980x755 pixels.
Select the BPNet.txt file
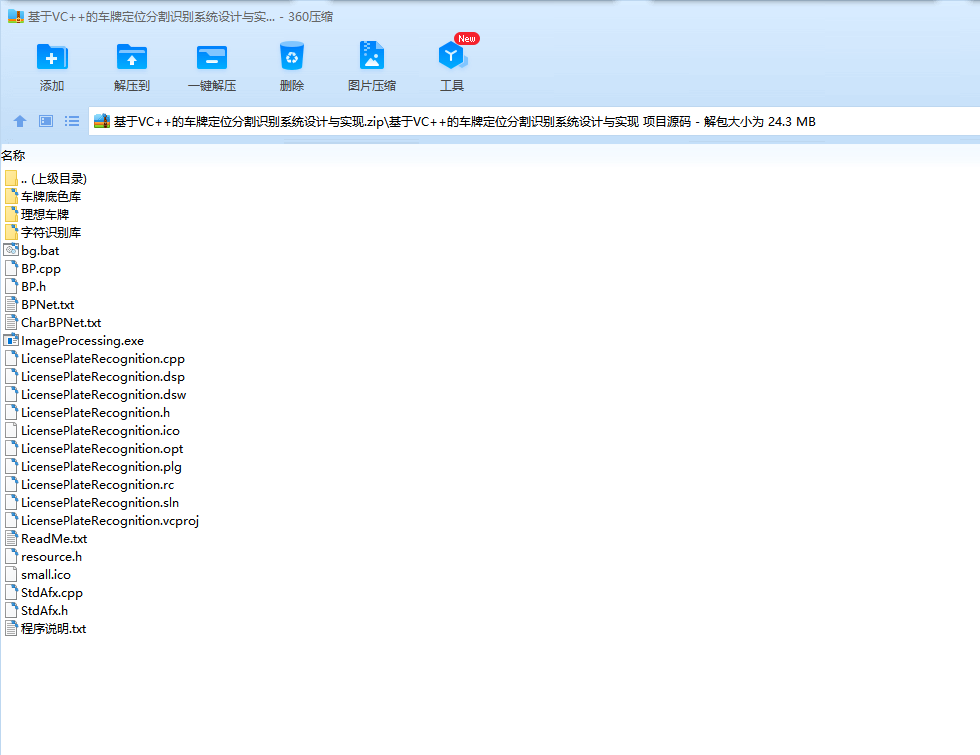click(39, 305)
